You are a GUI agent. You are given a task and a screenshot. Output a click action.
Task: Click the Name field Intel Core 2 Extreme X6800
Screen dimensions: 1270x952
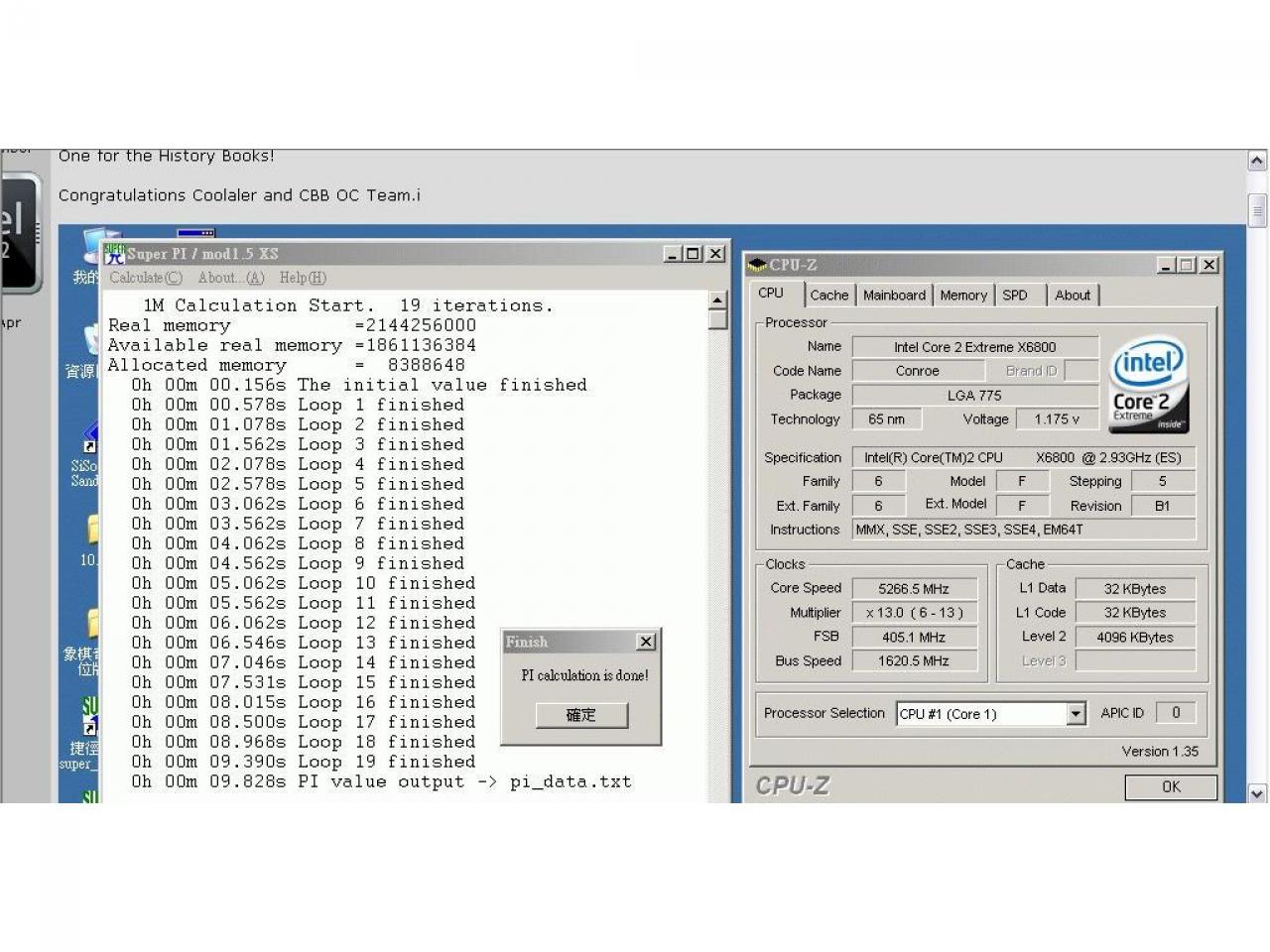(x=975, y=347)
